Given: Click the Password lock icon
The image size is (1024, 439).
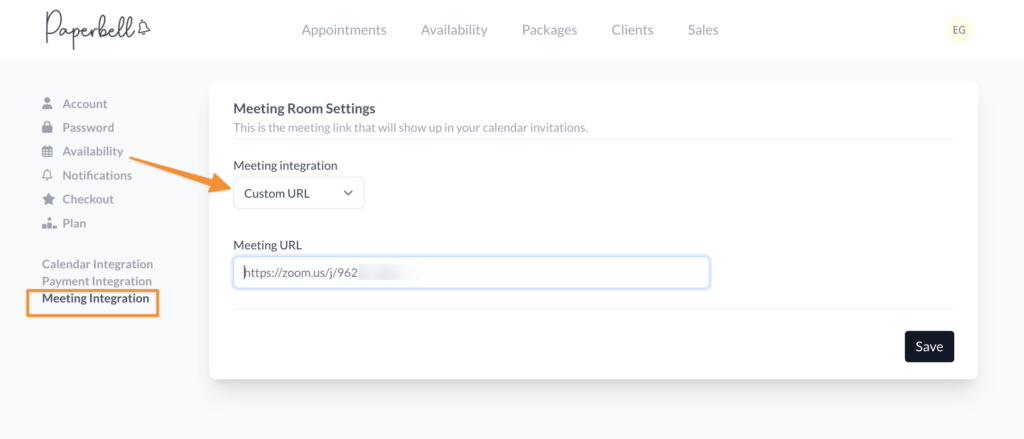Looking at the screenshot, I should coord(47,128).
